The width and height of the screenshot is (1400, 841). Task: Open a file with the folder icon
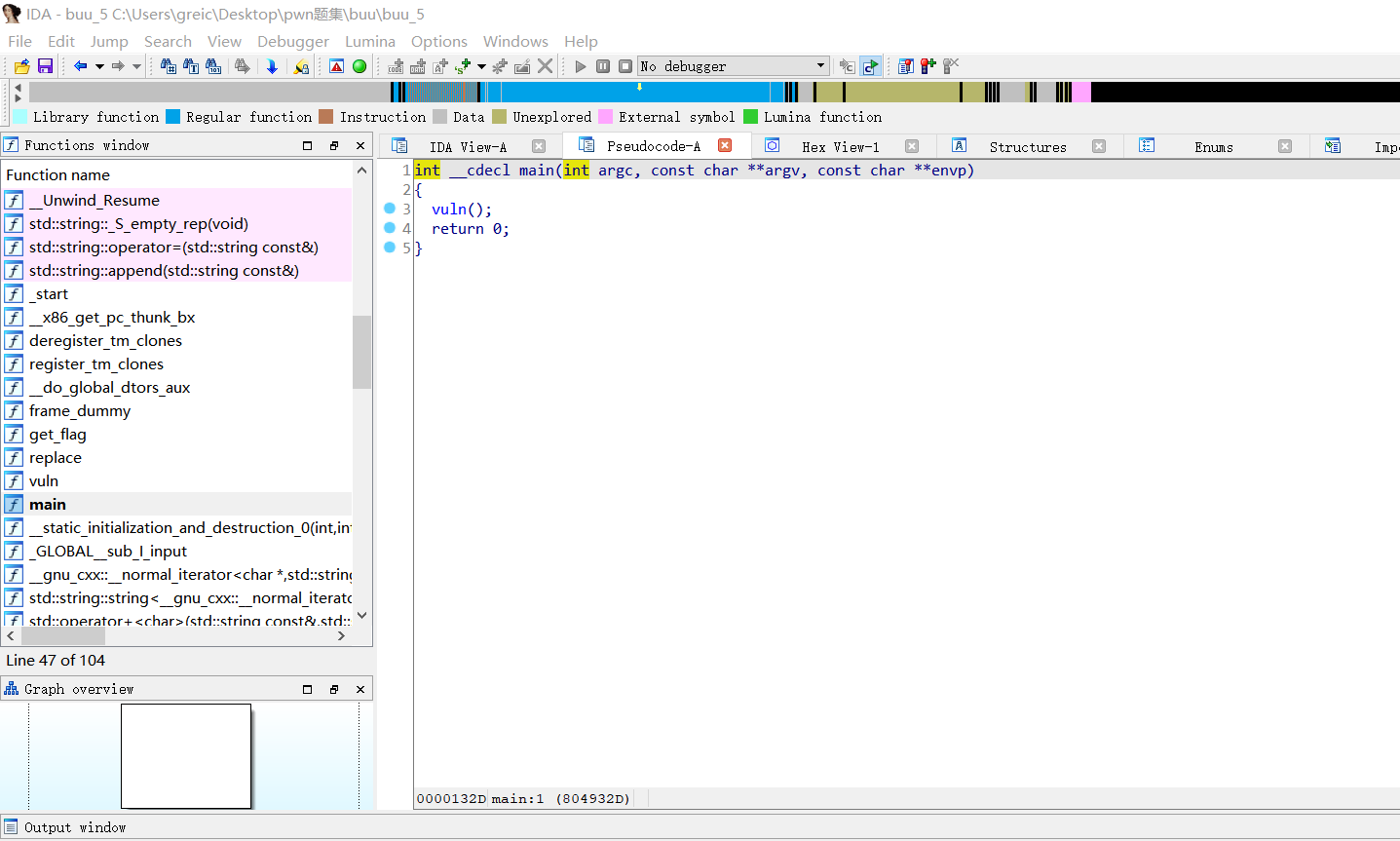21,66
